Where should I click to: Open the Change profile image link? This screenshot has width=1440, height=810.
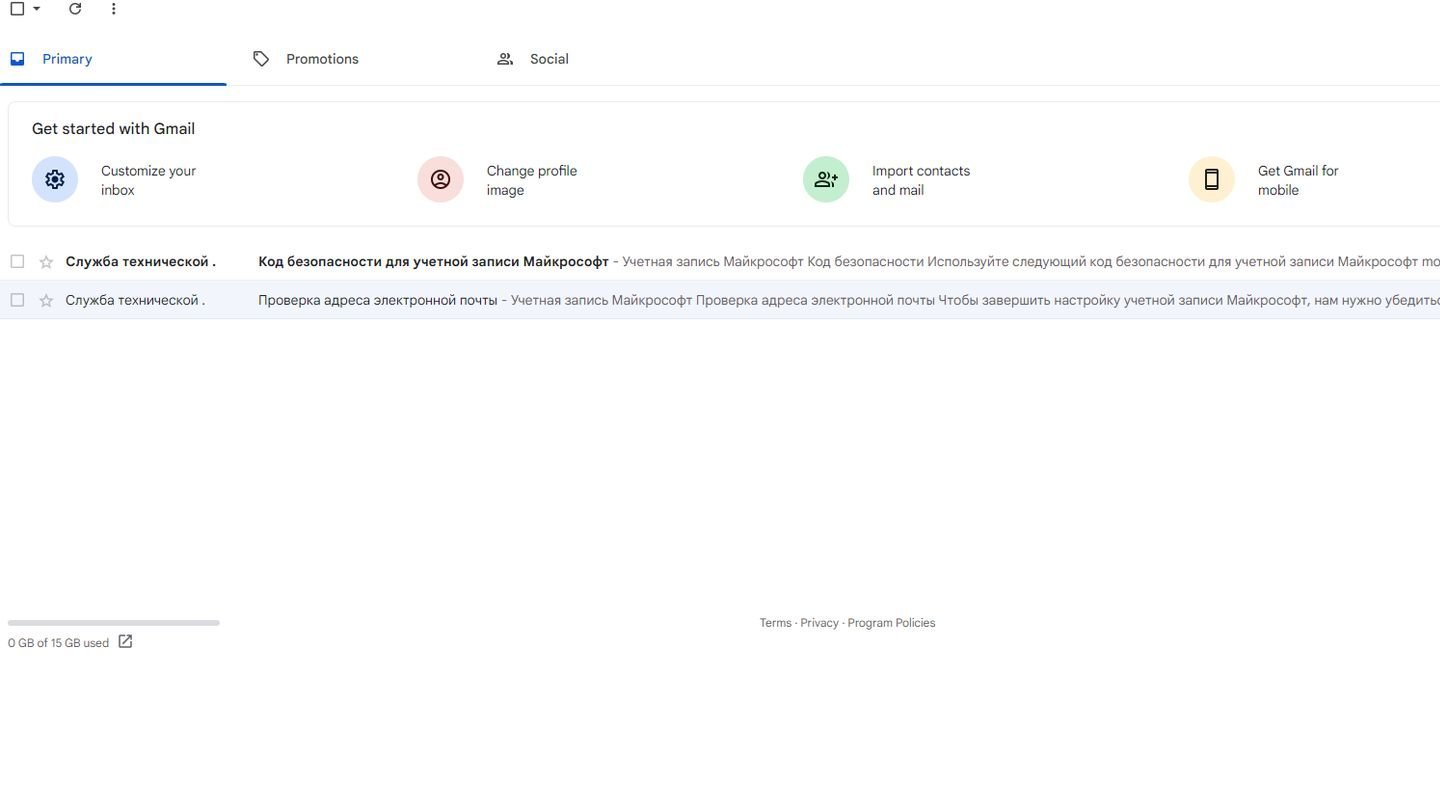[531, 180]
